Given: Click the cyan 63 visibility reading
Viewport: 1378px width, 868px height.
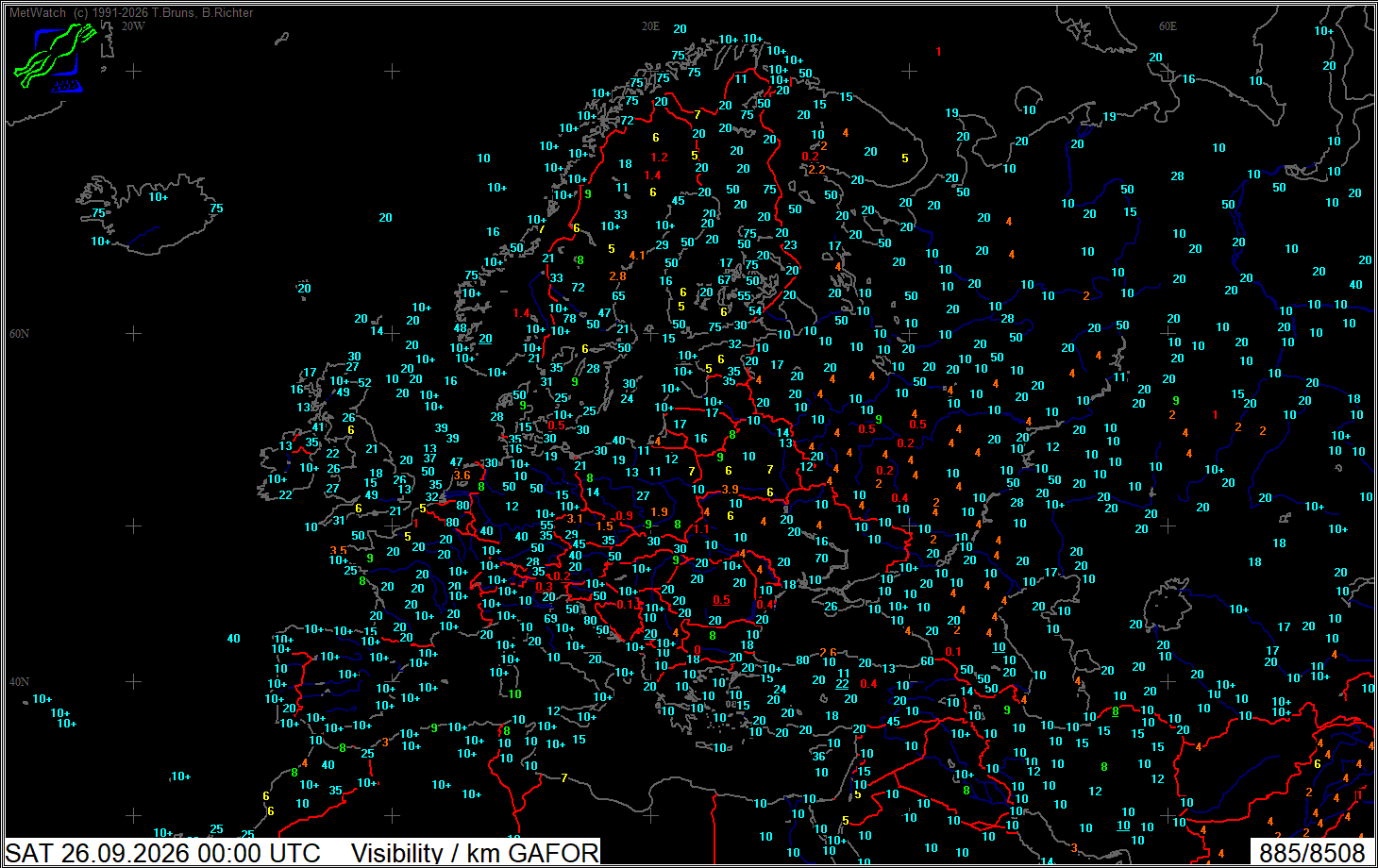Looking at the screenshot, I should (x=550, y=619).
